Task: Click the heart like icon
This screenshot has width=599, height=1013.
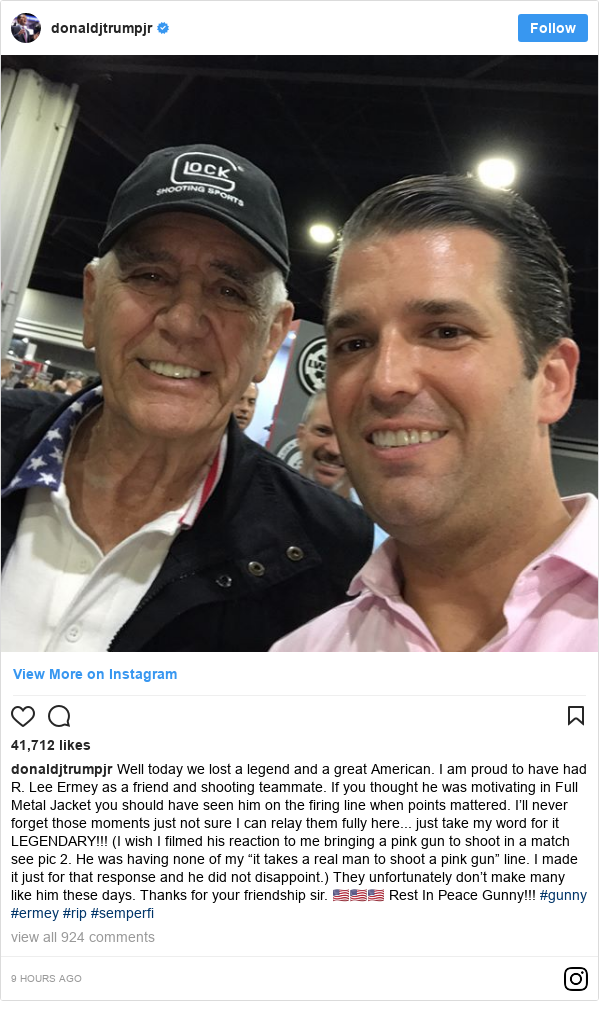Action: click(23, 716)
